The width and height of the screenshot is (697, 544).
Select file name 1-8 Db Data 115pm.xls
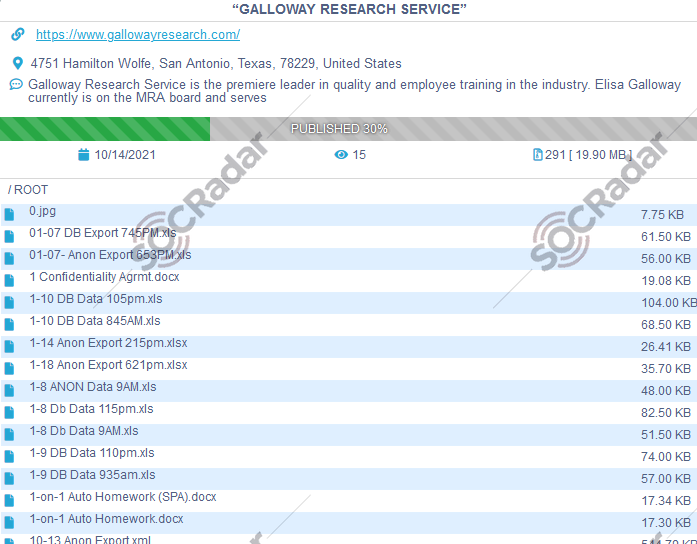[x=91, y=409]
